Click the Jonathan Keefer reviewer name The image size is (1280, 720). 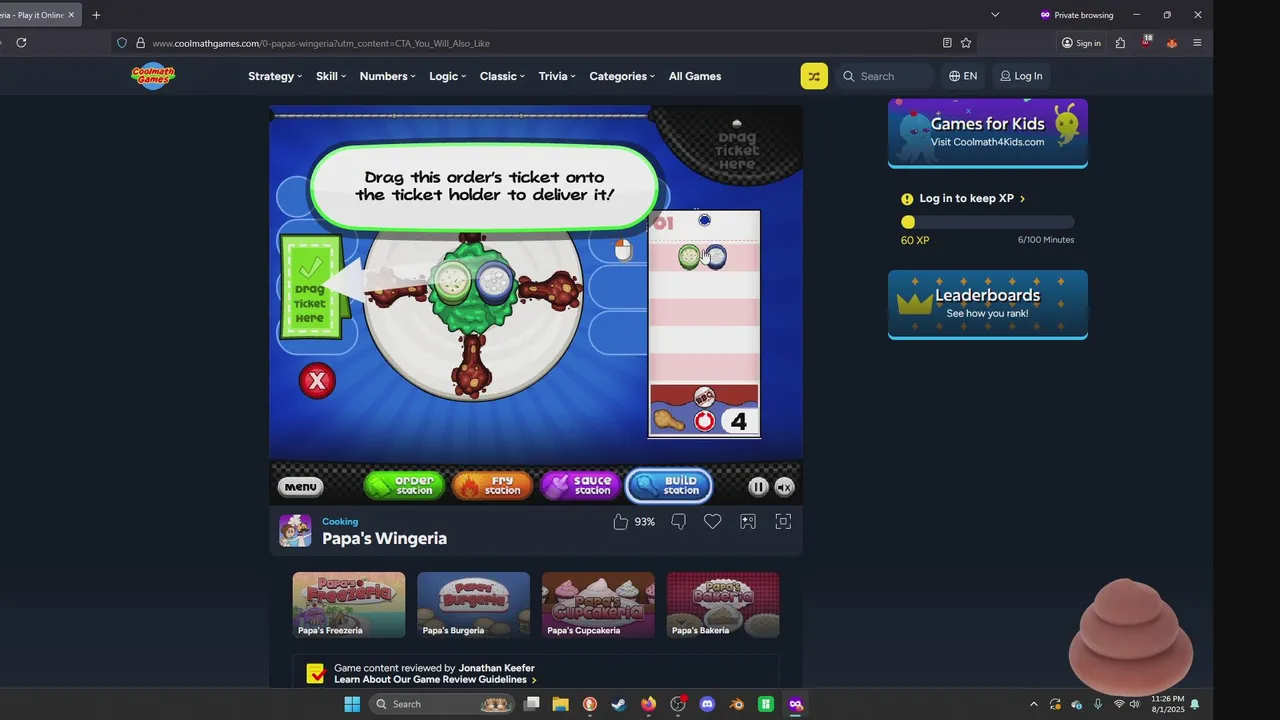click(x=497, y=668)
